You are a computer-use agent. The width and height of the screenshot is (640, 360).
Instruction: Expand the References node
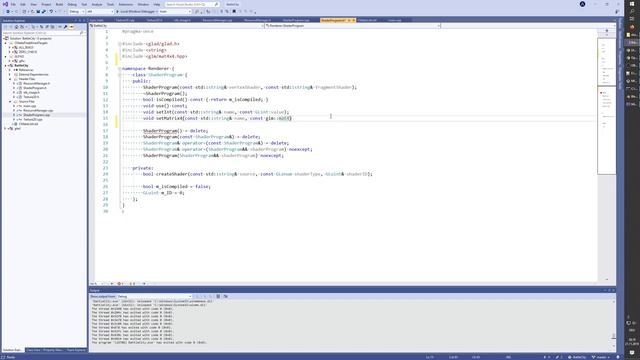point(10,70)
